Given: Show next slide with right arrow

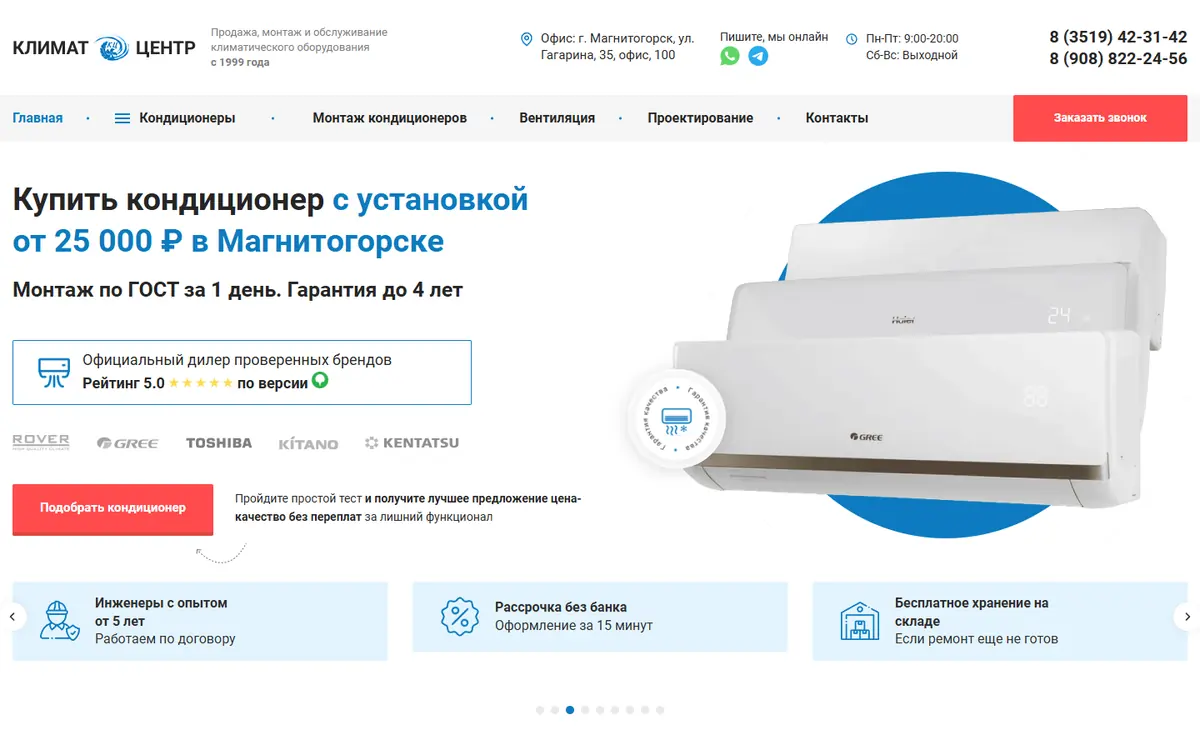Looking at the screenshot, I should tap(1187, 616).
